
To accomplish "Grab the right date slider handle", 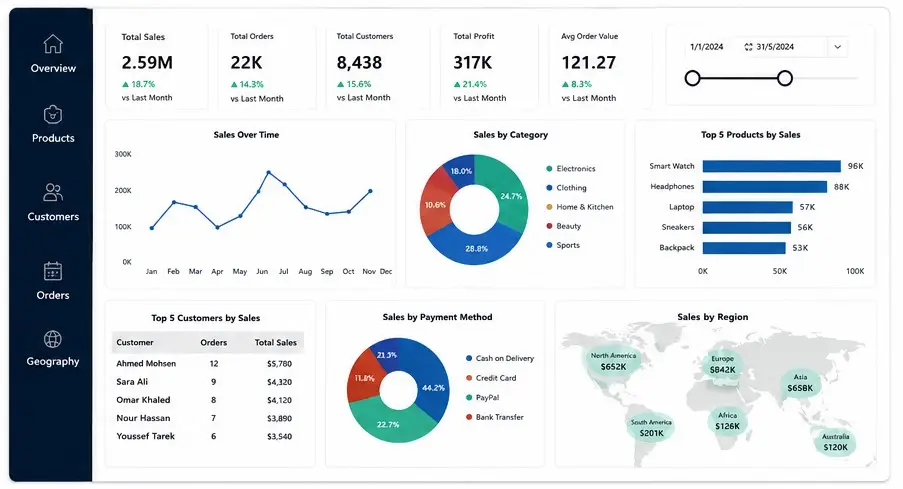I will pos(785,78).
